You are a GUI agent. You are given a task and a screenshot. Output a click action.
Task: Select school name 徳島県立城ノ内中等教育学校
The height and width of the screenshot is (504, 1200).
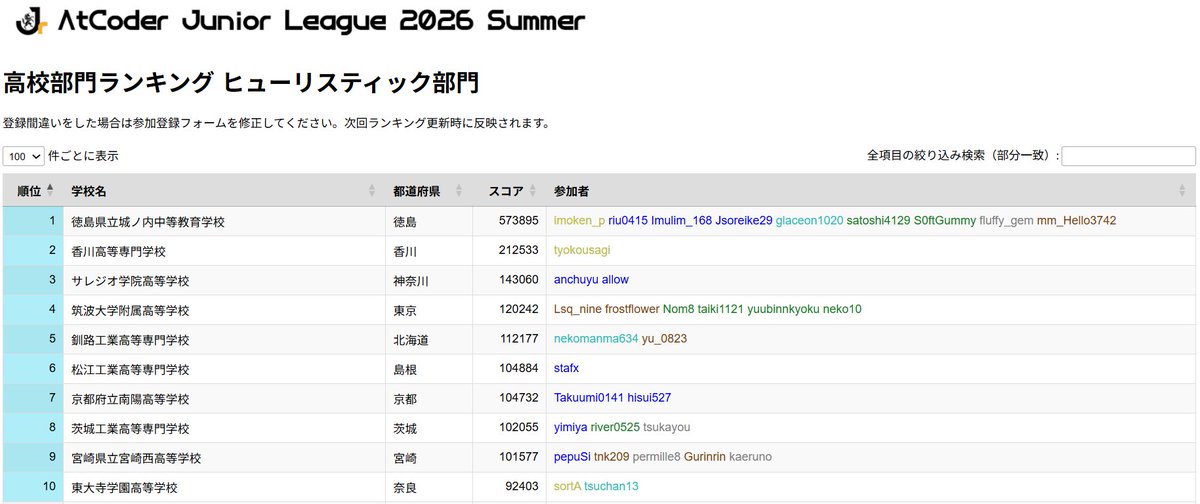tap(148, 221)
